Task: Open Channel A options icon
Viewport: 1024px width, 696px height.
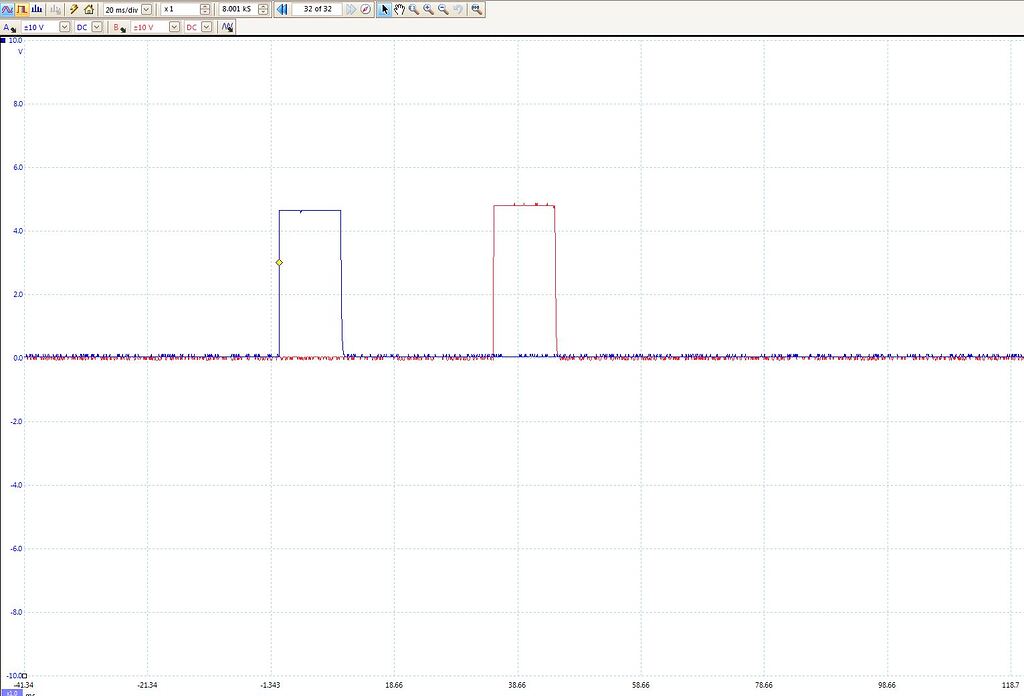Action: (10, 27)
